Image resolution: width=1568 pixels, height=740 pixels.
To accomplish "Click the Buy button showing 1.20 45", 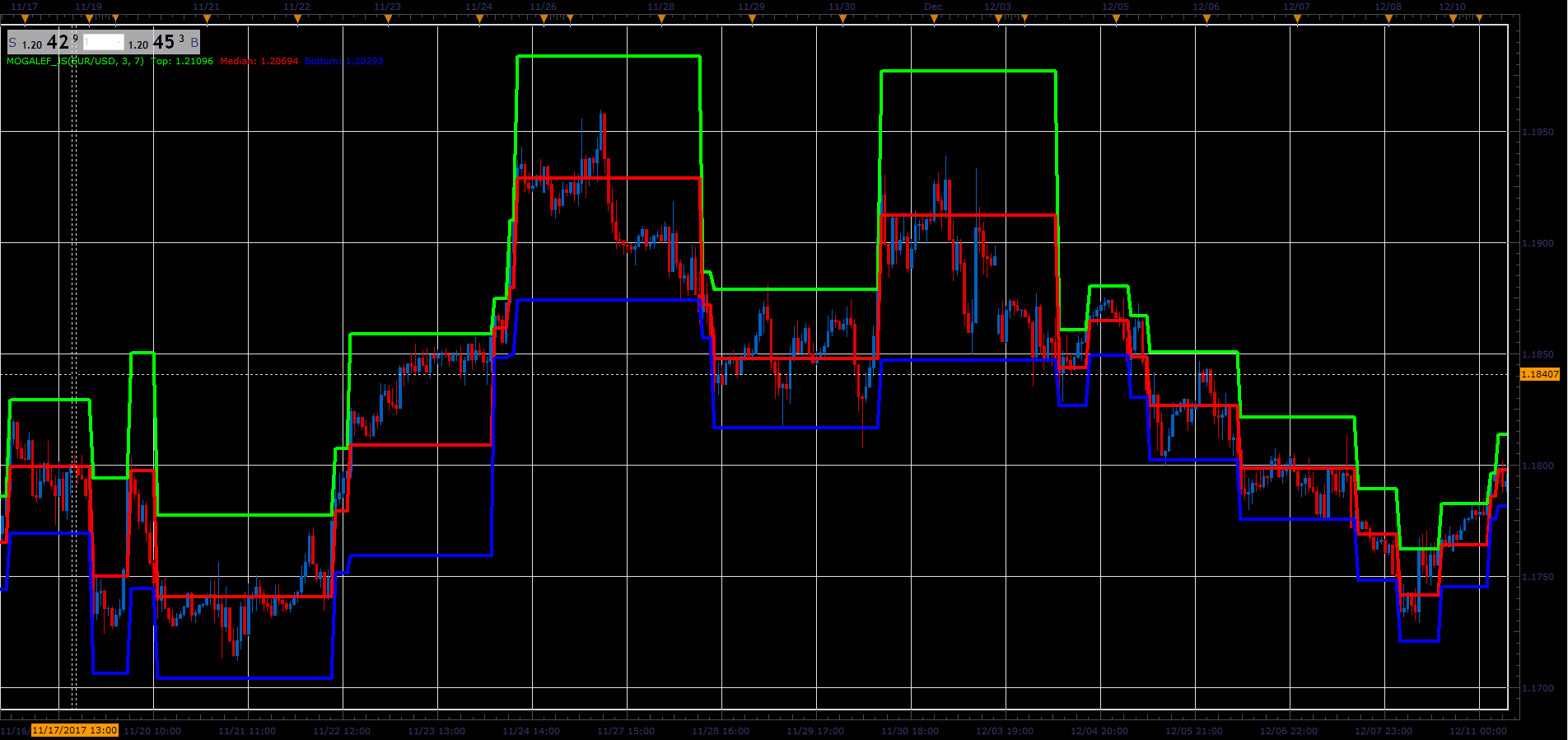I will click(163, 42).
